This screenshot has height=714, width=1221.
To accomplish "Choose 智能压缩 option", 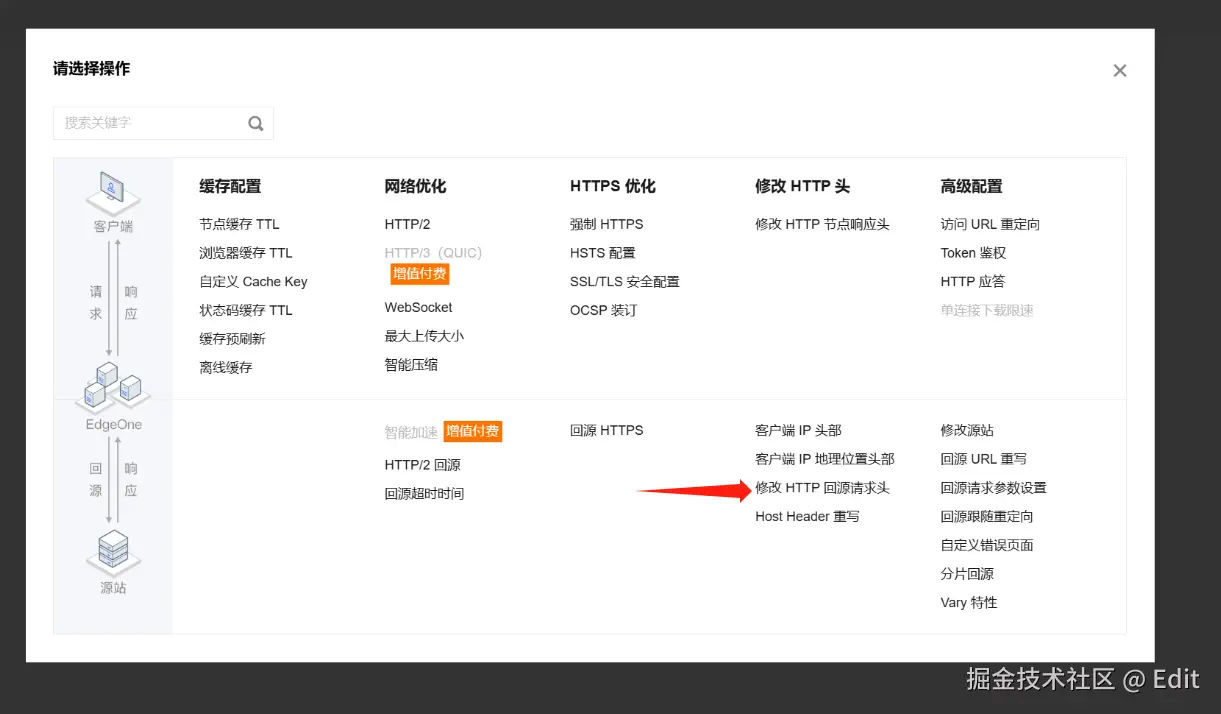I will tap(411, 365).
